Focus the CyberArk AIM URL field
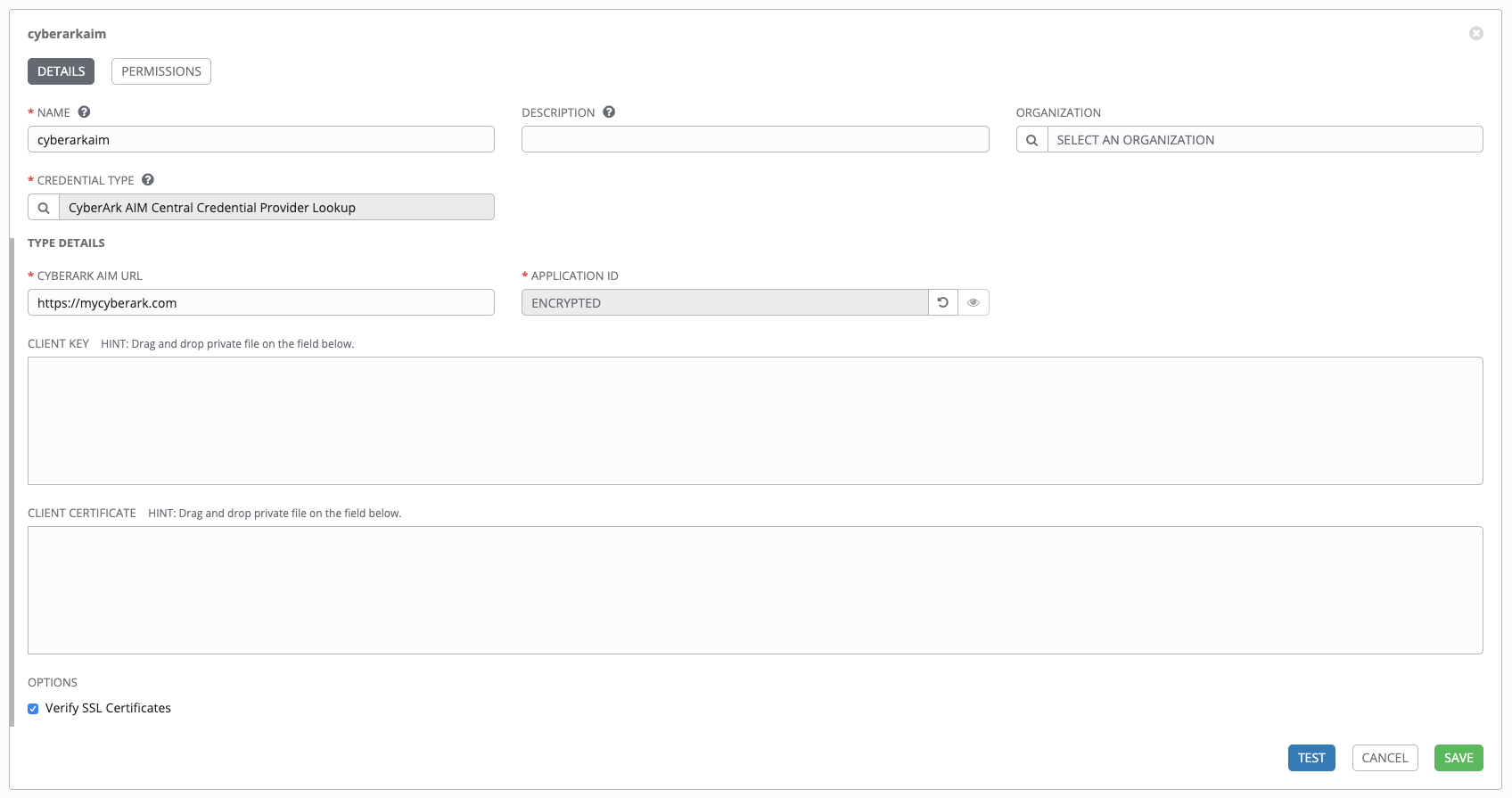 pos(261,303)
